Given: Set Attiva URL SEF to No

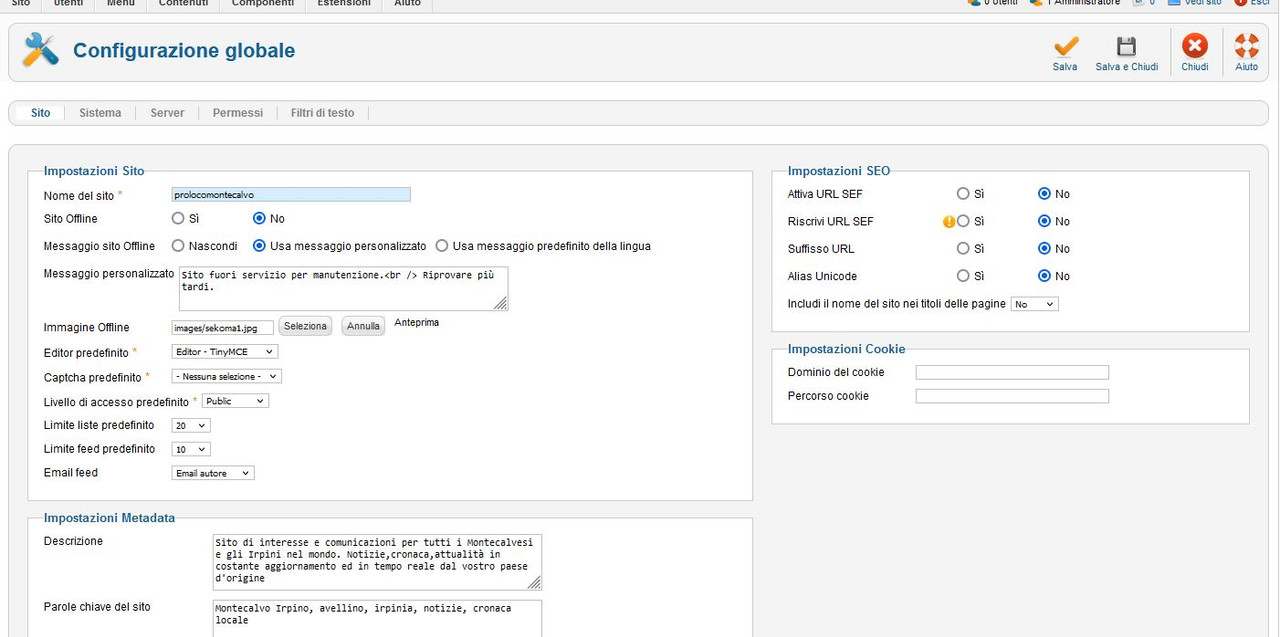Looking at the screenshot, I should (1044, 193).
